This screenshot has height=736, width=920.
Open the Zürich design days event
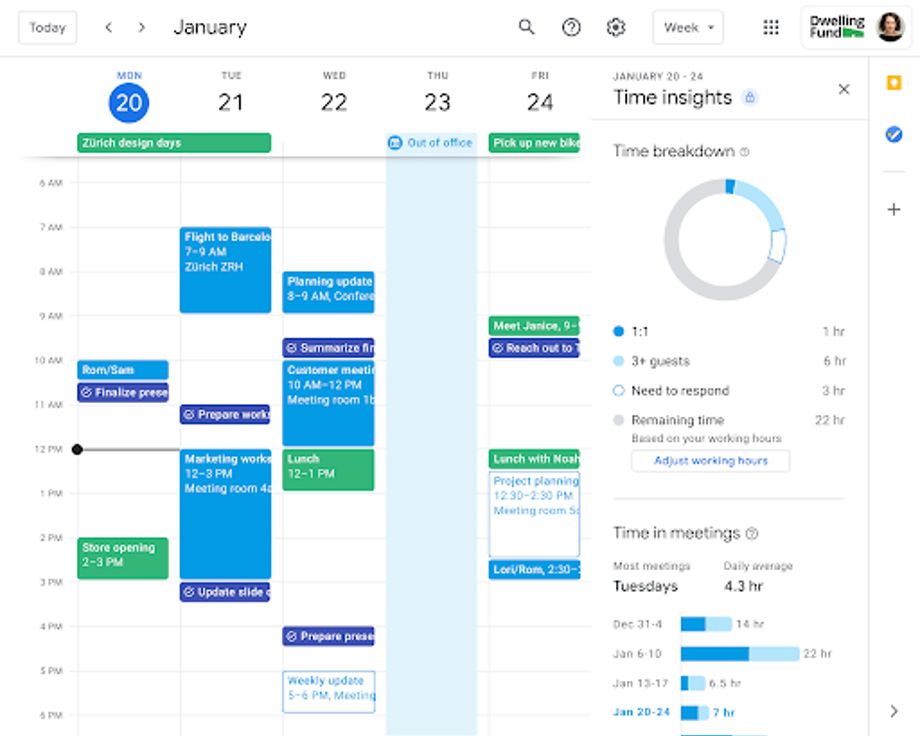click(x=174, y=143)
